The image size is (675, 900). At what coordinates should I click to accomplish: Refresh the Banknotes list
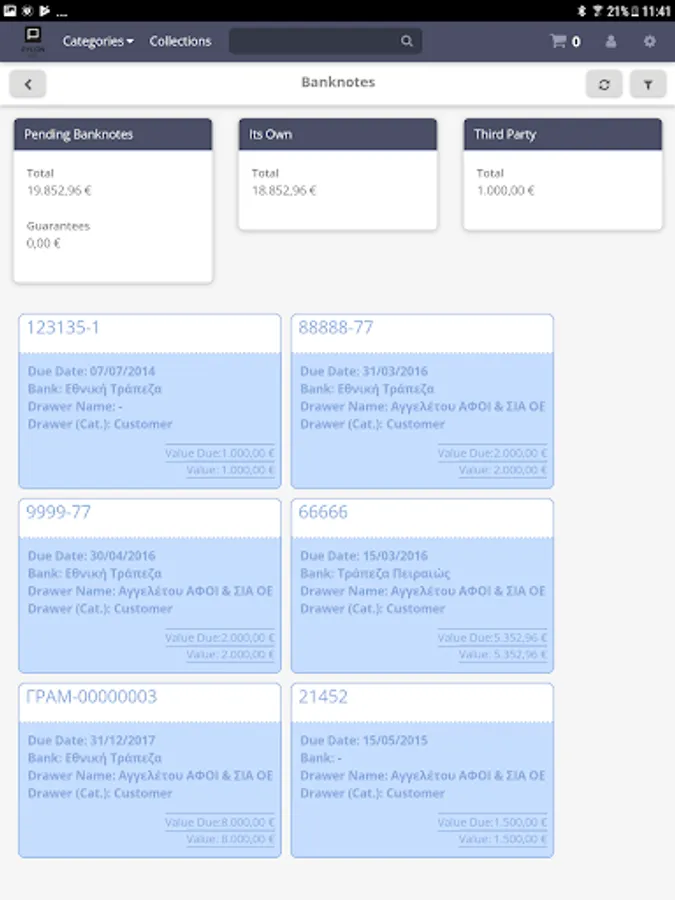604,84
